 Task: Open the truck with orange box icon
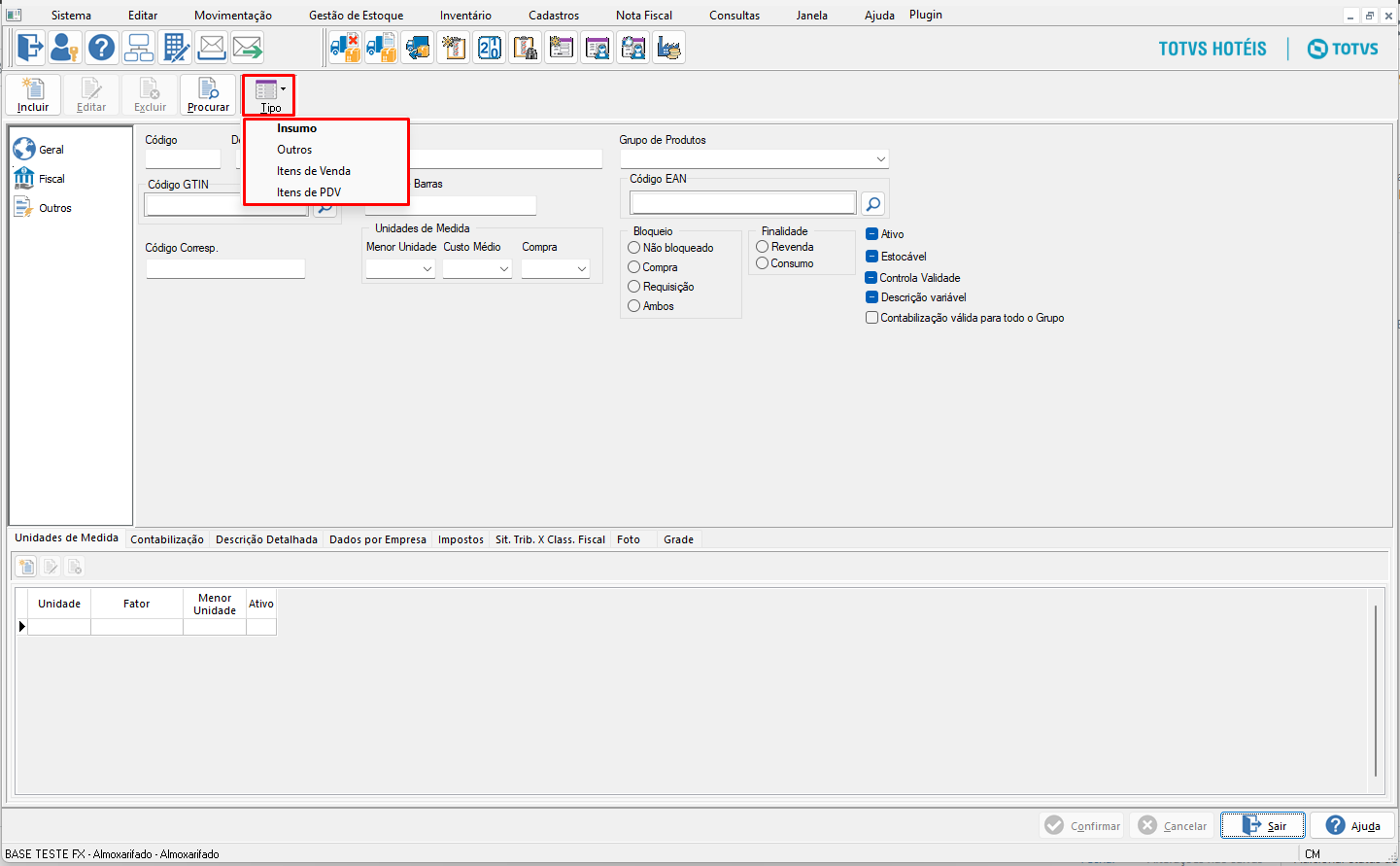pos(417,47)
